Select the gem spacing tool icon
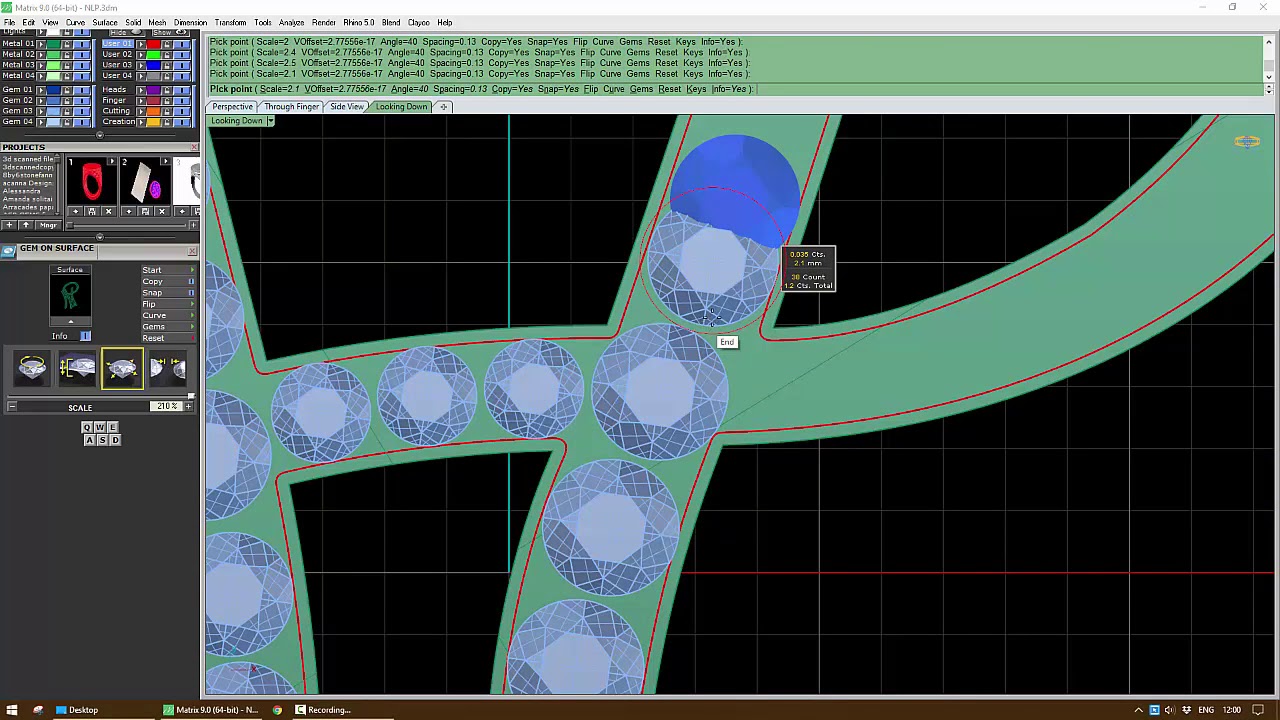The width and height of the screenshot is (1280, 720). pyautogui.click(x=168, y=368)
